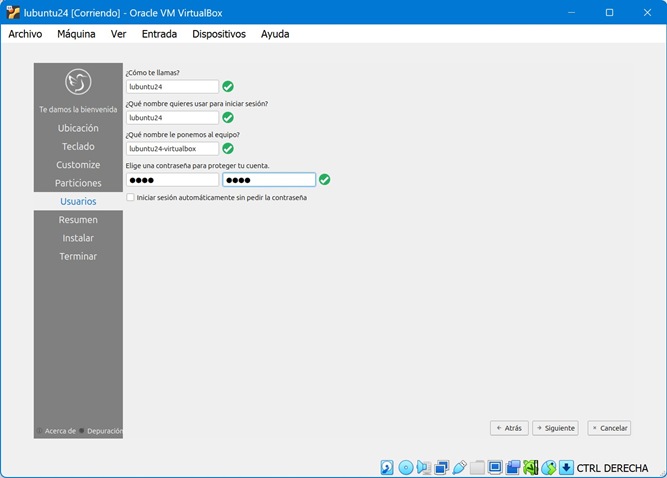Open the USB devices status icon
667x478 pixels.
tap(459, 467)
